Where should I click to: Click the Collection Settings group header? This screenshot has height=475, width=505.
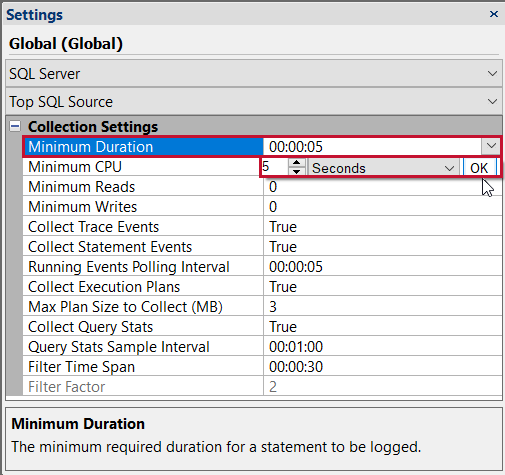93,127
